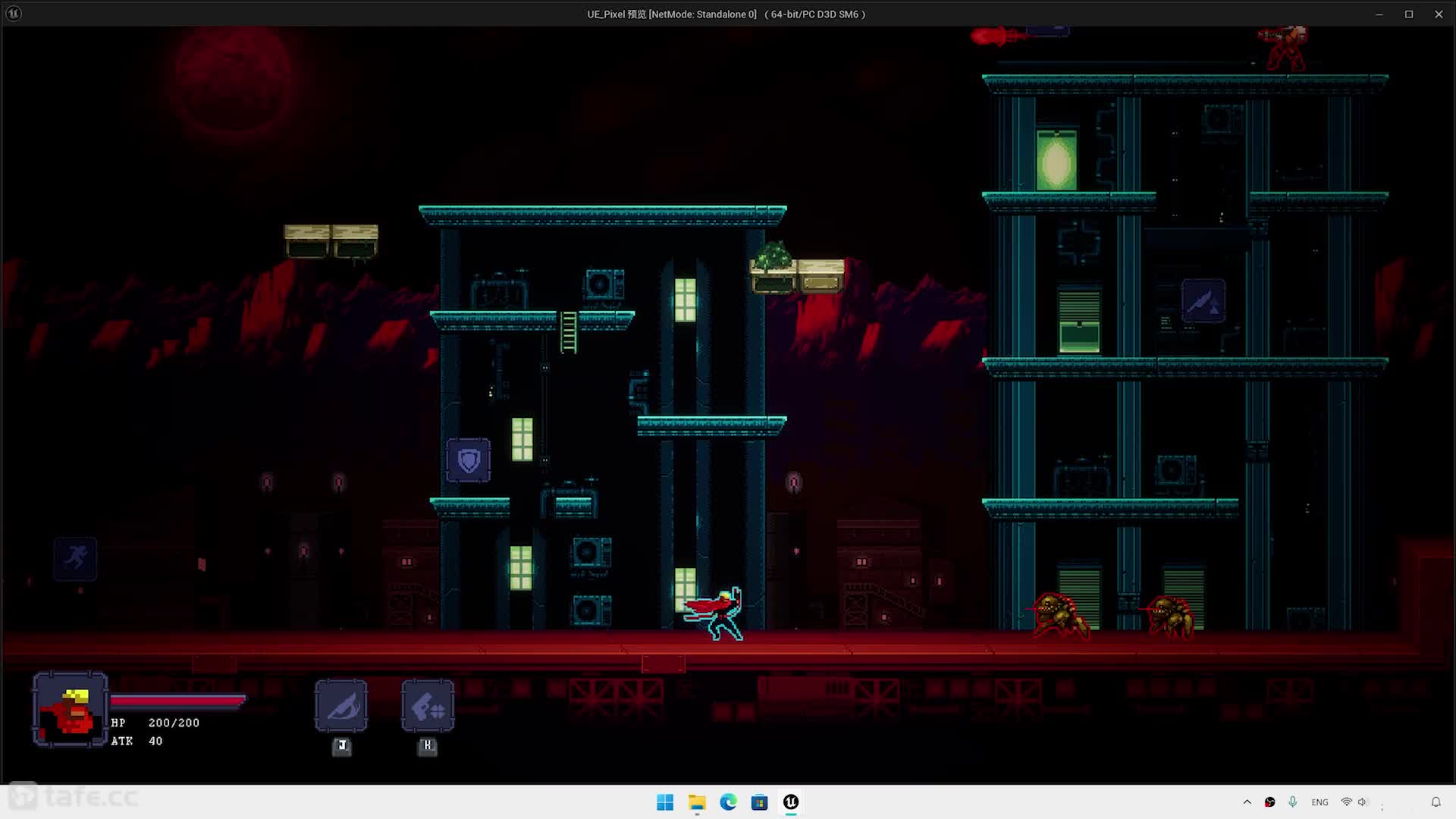Click the running figure sign icon

[75, 559]
